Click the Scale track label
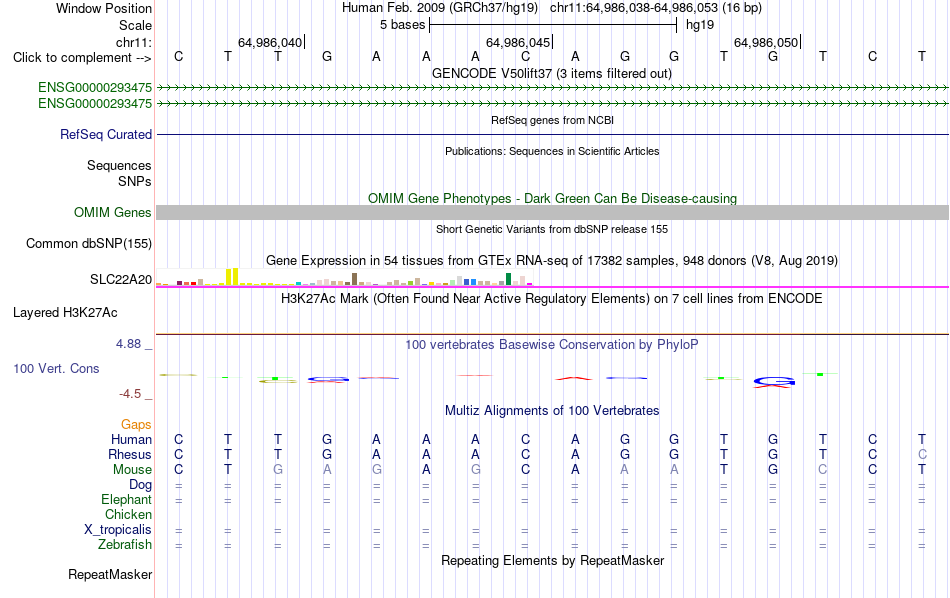Screen dimensions: 950x598 (135, 25)
